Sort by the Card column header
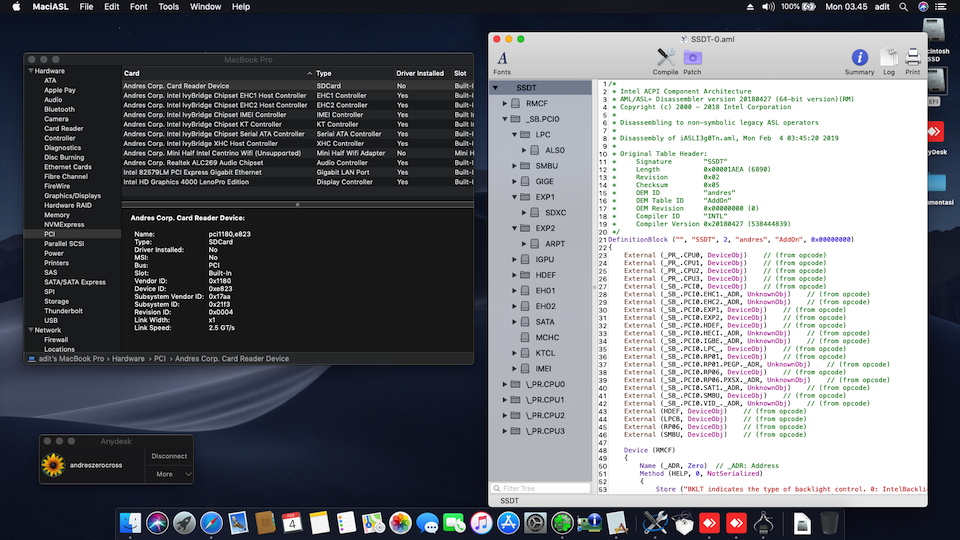The width and height of the screenshot is (960, 540). click(x=218, y=73)
